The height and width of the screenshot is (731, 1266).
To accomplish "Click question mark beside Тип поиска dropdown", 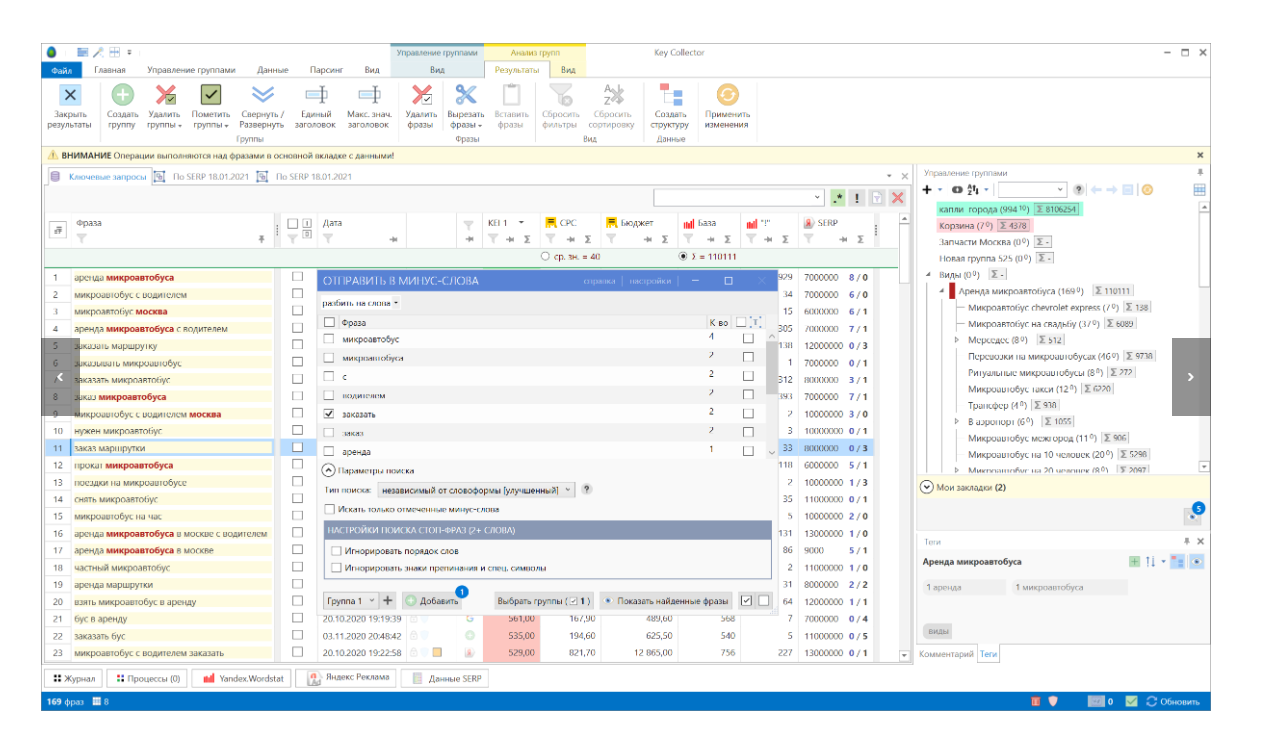I will point(587,490).
